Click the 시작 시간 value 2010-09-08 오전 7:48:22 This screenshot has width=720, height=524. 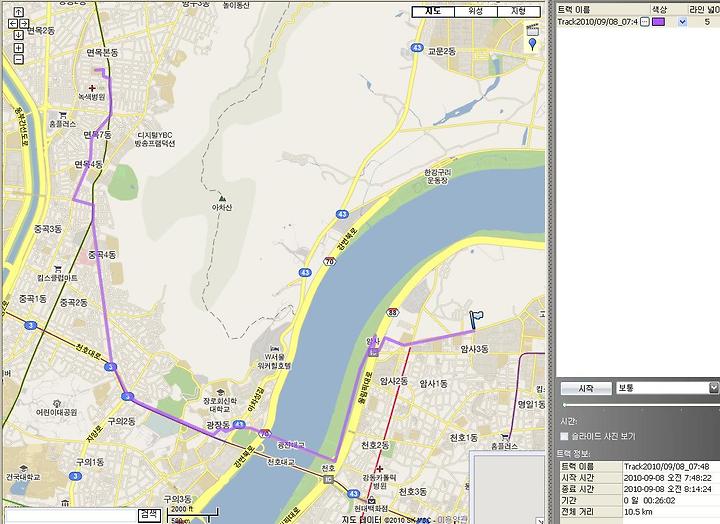[x=668, y=478]
